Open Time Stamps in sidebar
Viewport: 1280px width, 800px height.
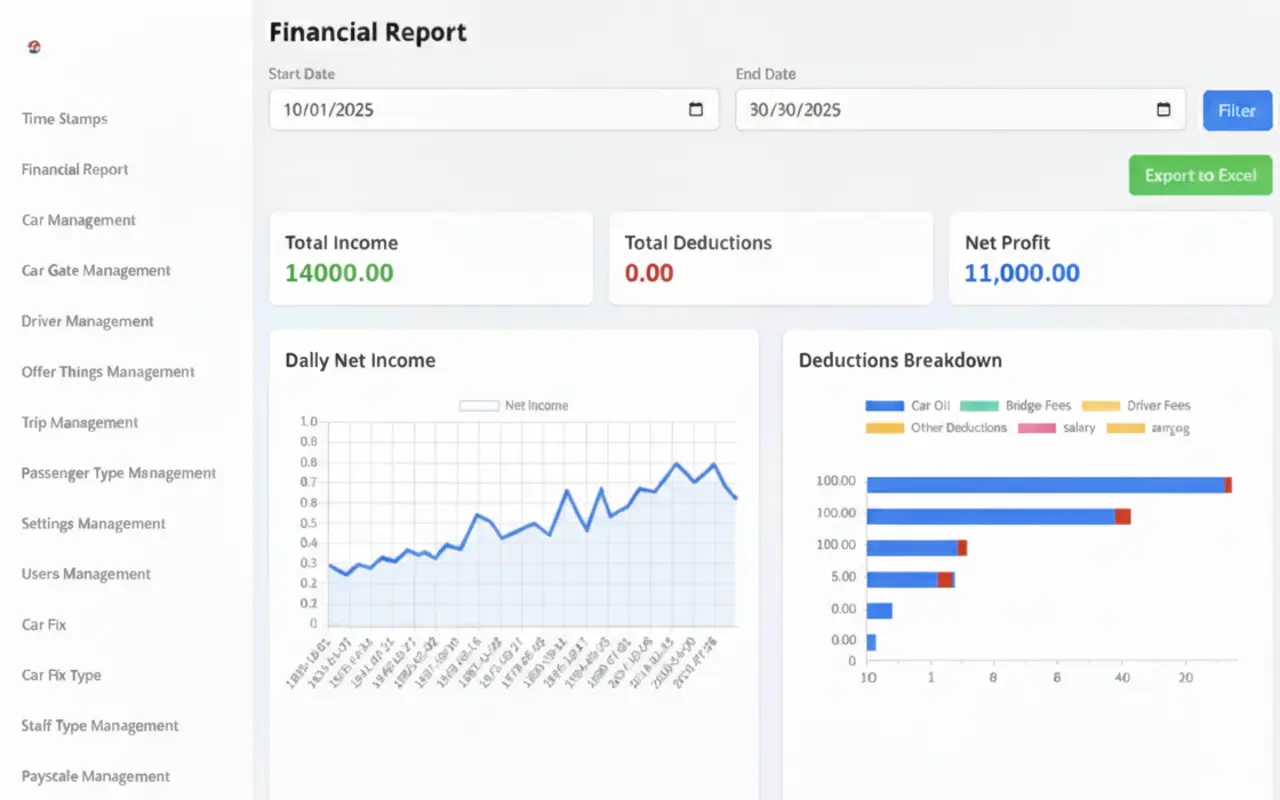tap(65, 119)
